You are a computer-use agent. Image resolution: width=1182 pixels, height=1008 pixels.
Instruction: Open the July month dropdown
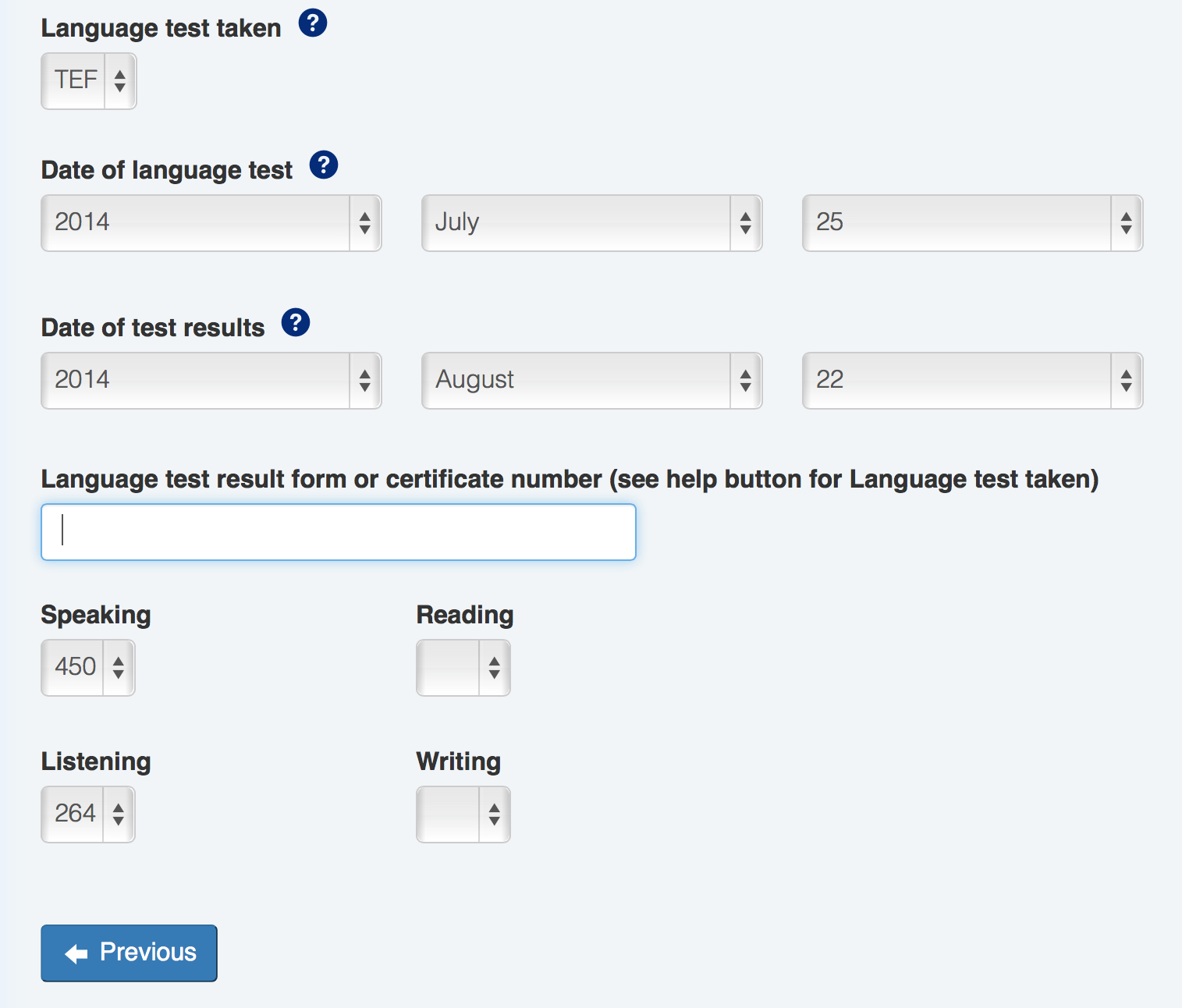[591, 223]
